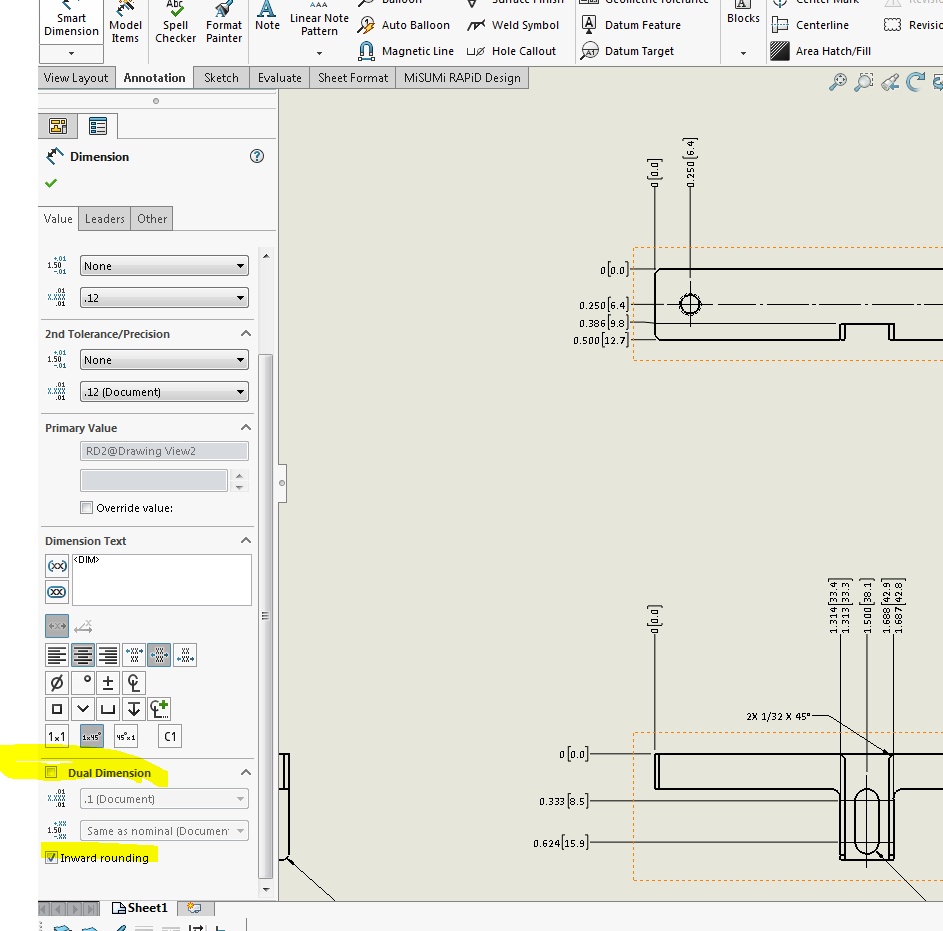Insert a Note annotation
This screenshot has width=943, height=931.
(267, 17)
